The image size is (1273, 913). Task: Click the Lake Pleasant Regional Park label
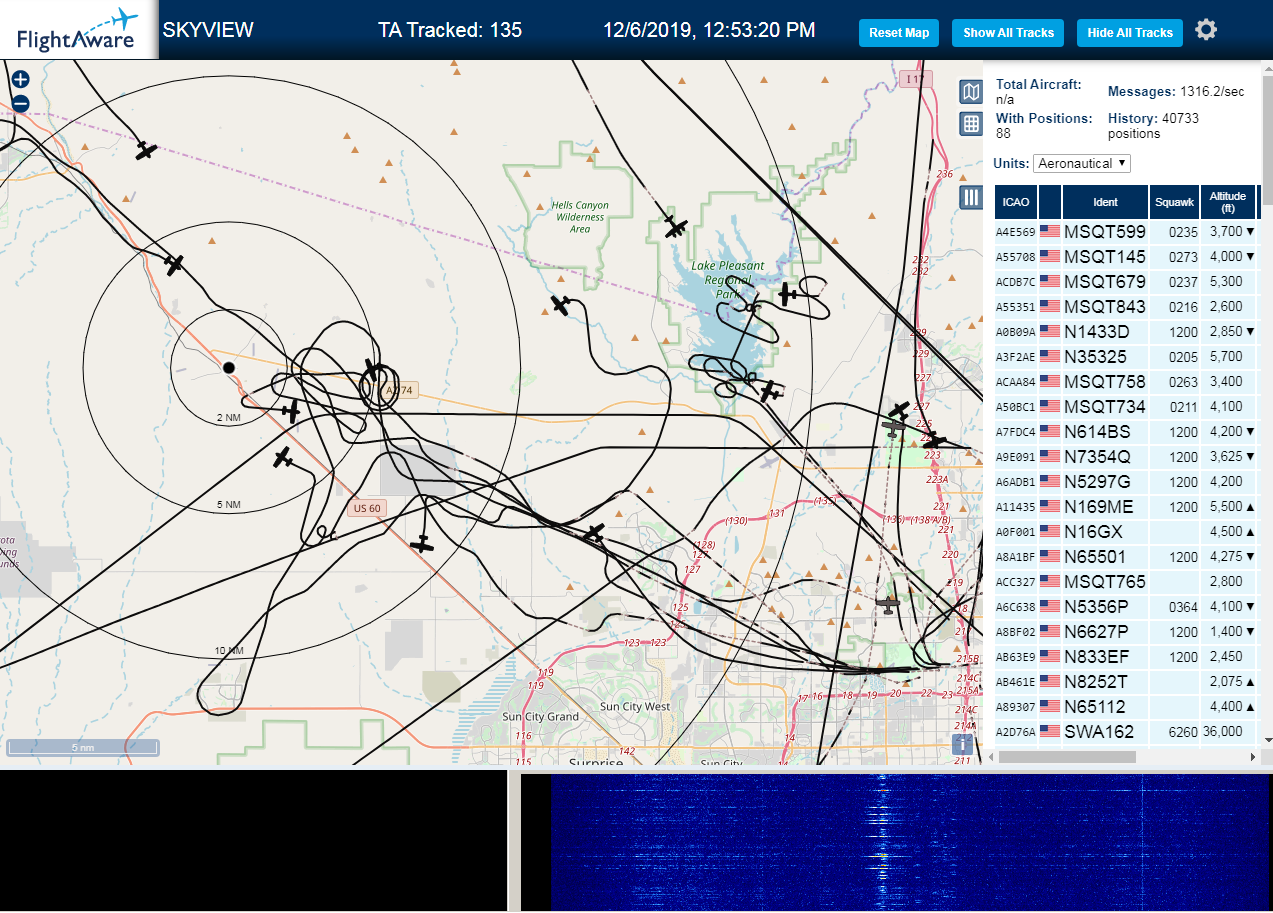(728, 280)
